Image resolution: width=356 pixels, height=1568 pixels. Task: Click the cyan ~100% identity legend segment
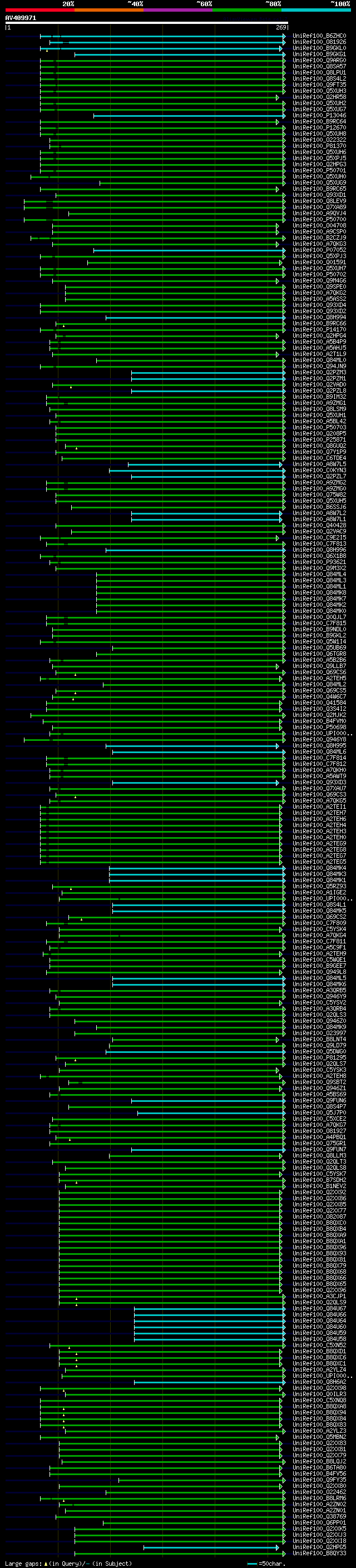(x=316, y=10)
